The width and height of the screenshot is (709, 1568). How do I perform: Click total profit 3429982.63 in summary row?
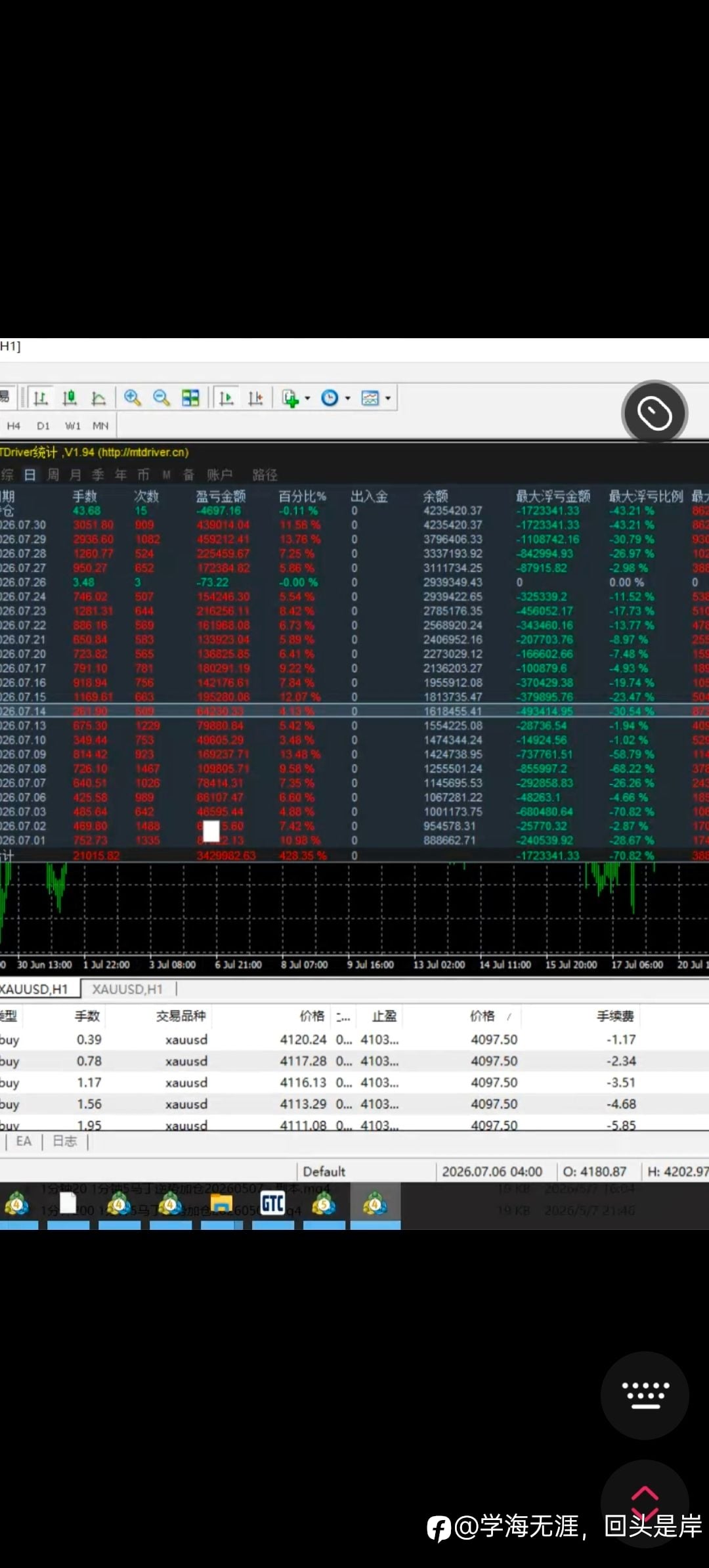pos(226,856)
